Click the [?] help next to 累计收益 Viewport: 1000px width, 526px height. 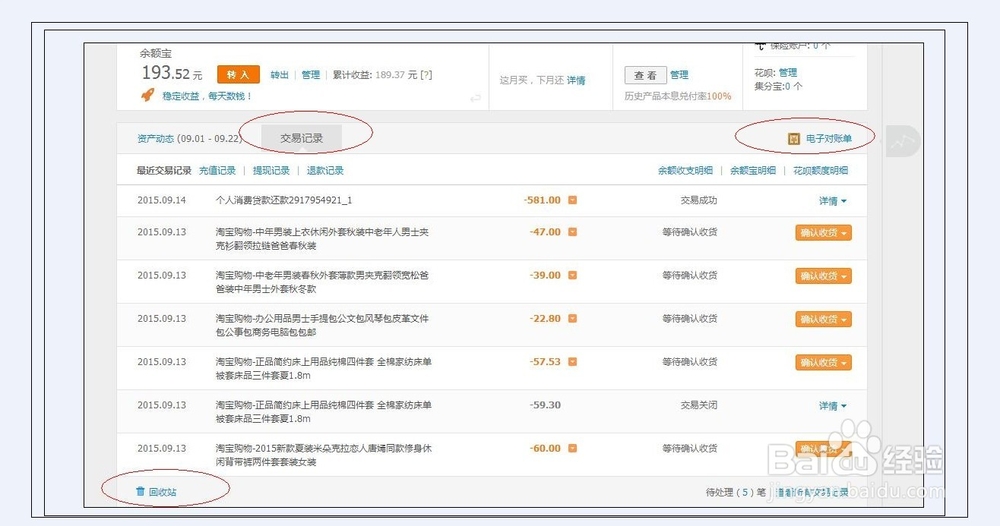tap(426, 75)
